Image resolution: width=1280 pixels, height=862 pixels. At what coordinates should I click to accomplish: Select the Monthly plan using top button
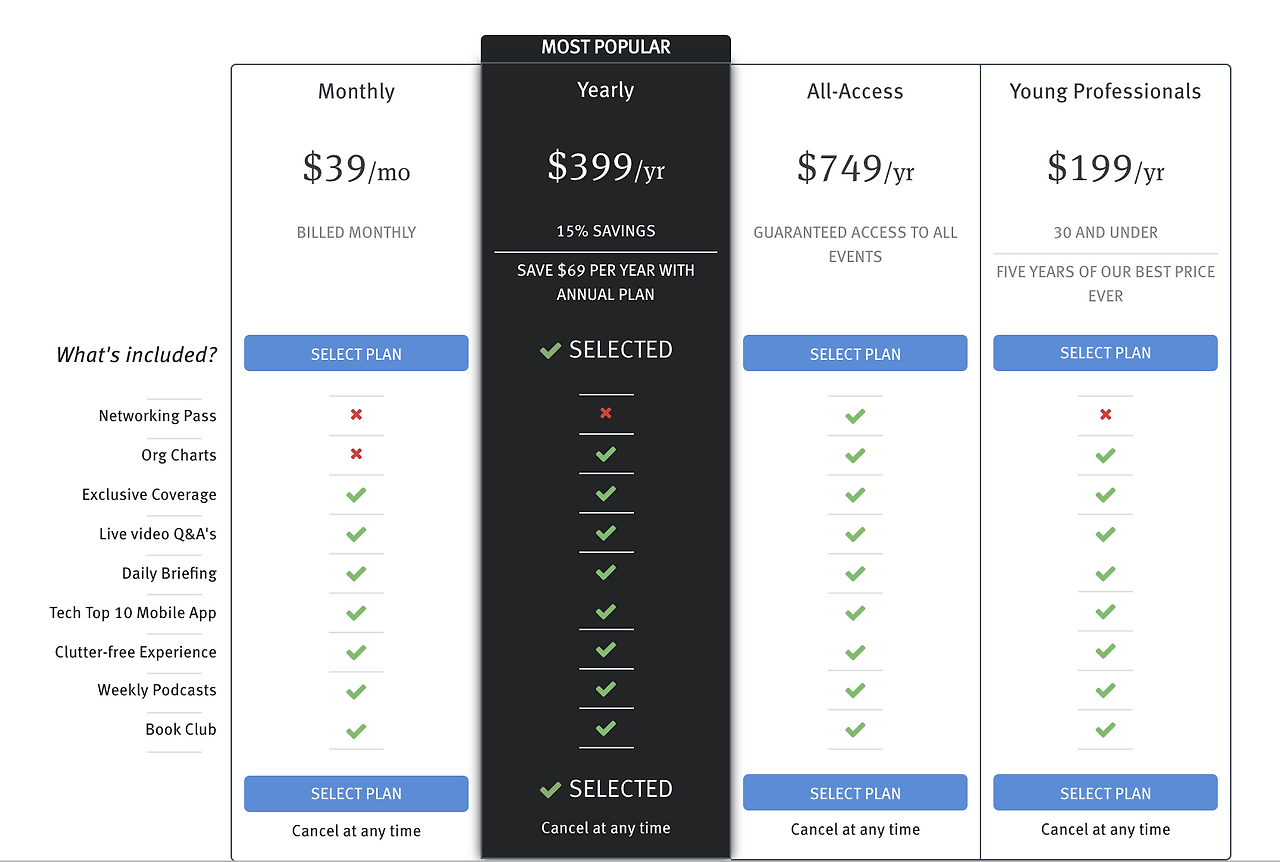(x=356, y=353)
